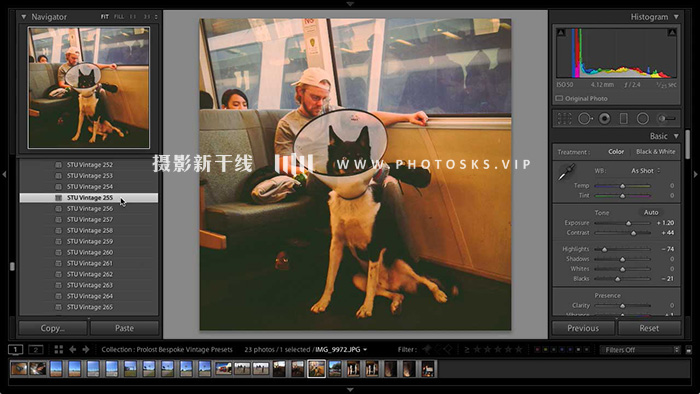
Task: Select the Radial Filter tool
Action: 642,119
